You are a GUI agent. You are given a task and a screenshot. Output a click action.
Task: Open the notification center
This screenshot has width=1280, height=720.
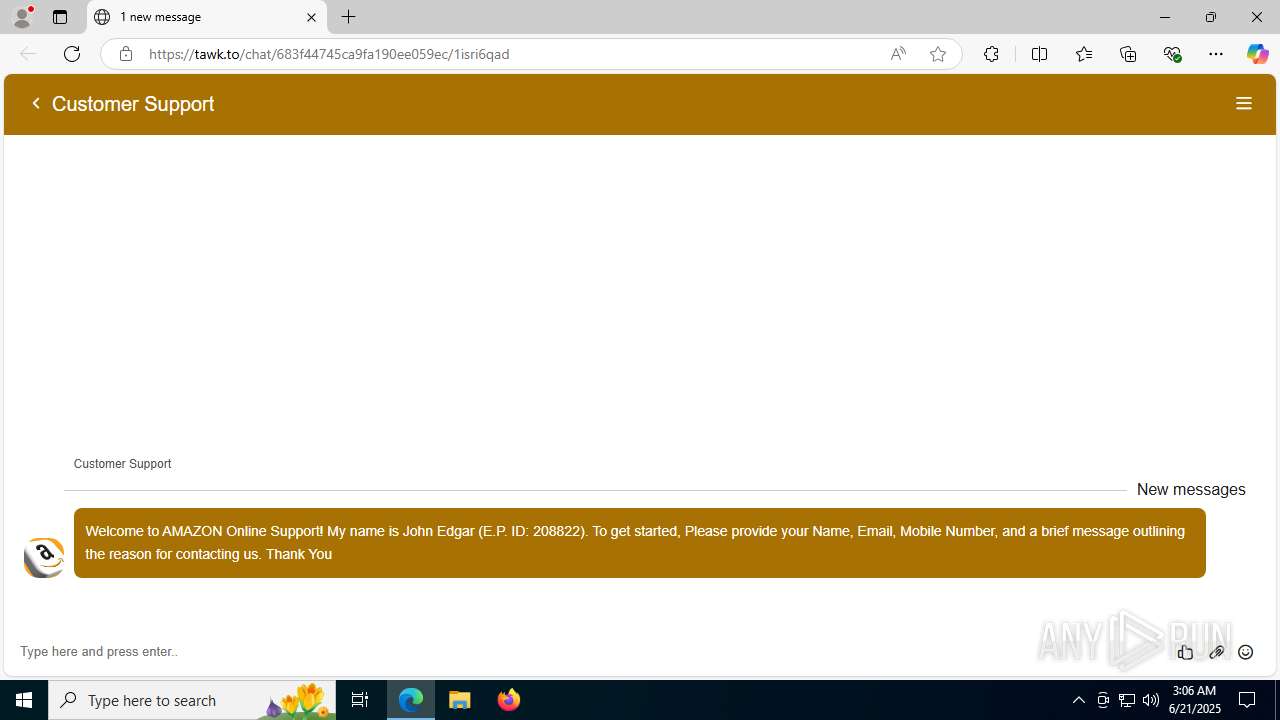[1248, 700]
